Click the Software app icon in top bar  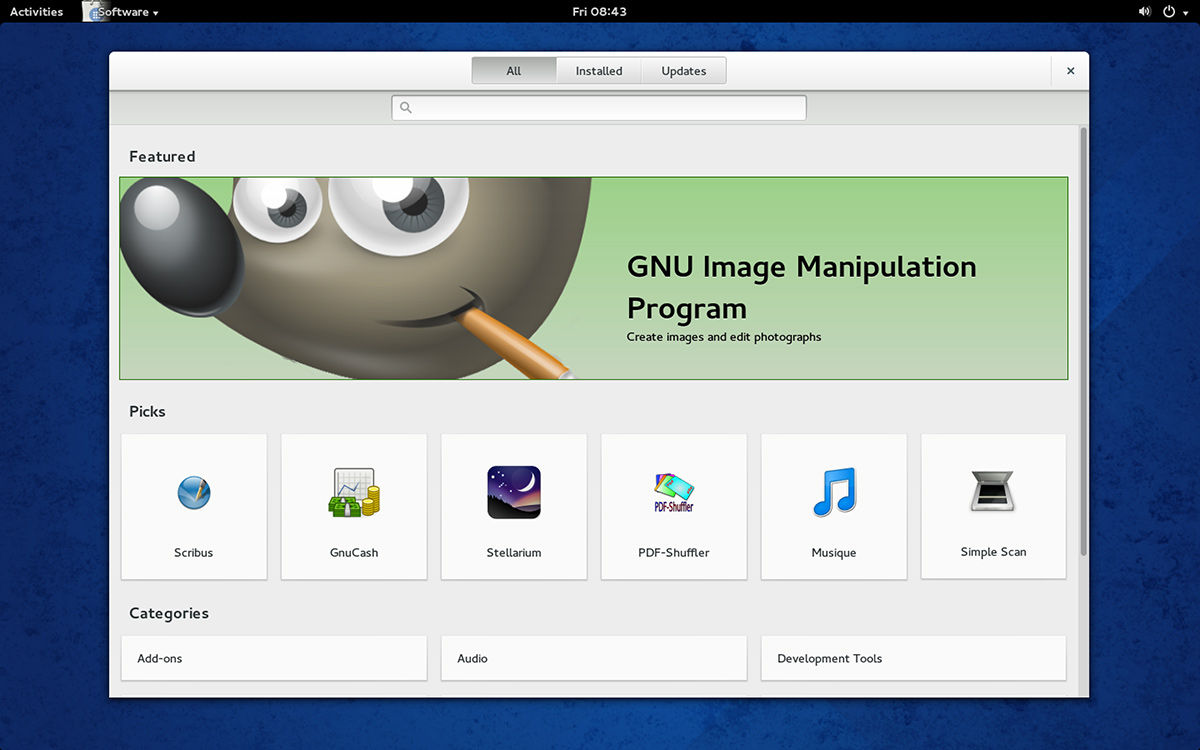[x=94, y=11]
